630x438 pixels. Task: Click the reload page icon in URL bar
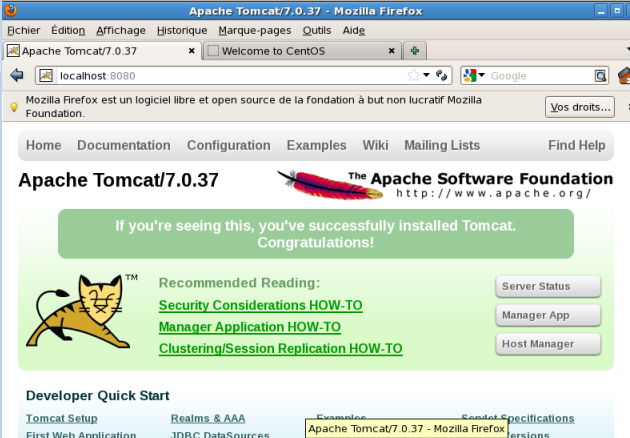click(x=441, y=76)
